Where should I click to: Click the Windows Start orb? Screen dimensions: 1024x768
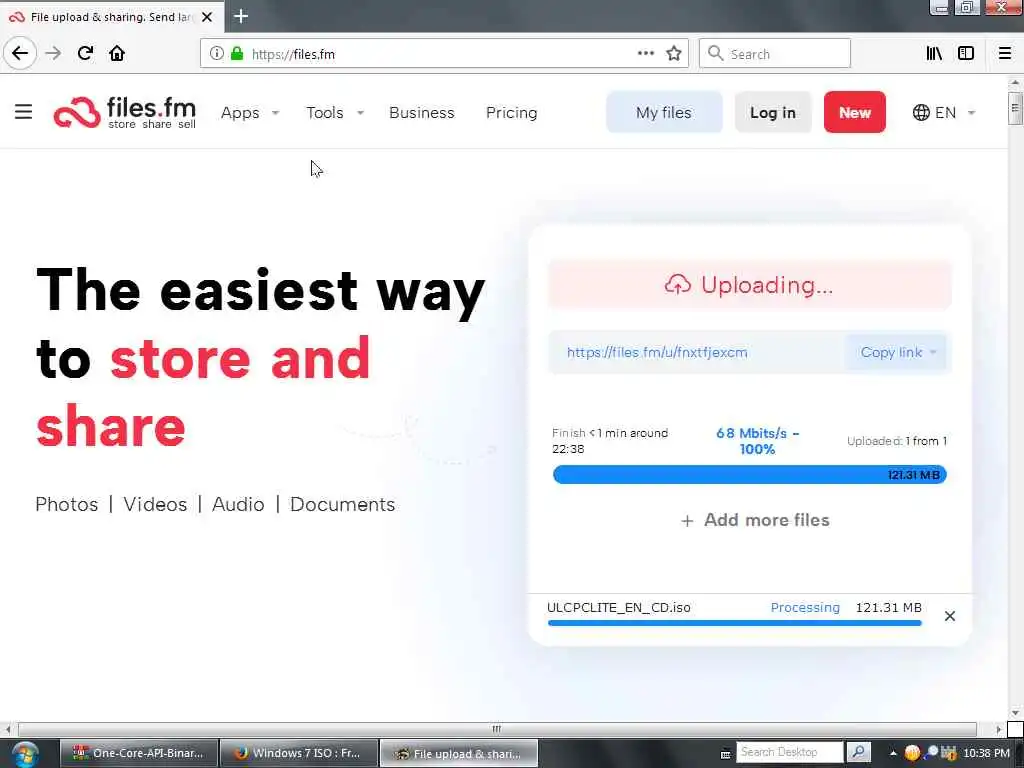(25, 754)
